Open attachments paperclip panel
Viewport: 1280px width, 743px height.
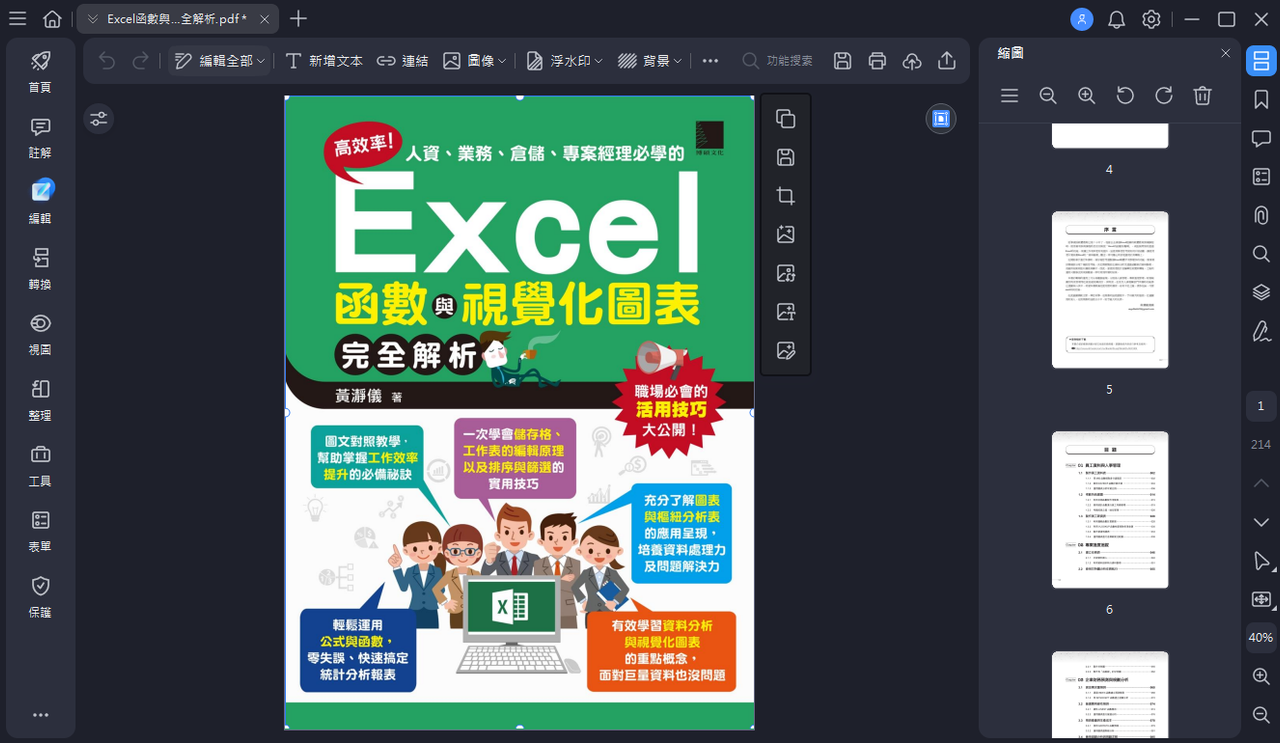coord(1261,215)
